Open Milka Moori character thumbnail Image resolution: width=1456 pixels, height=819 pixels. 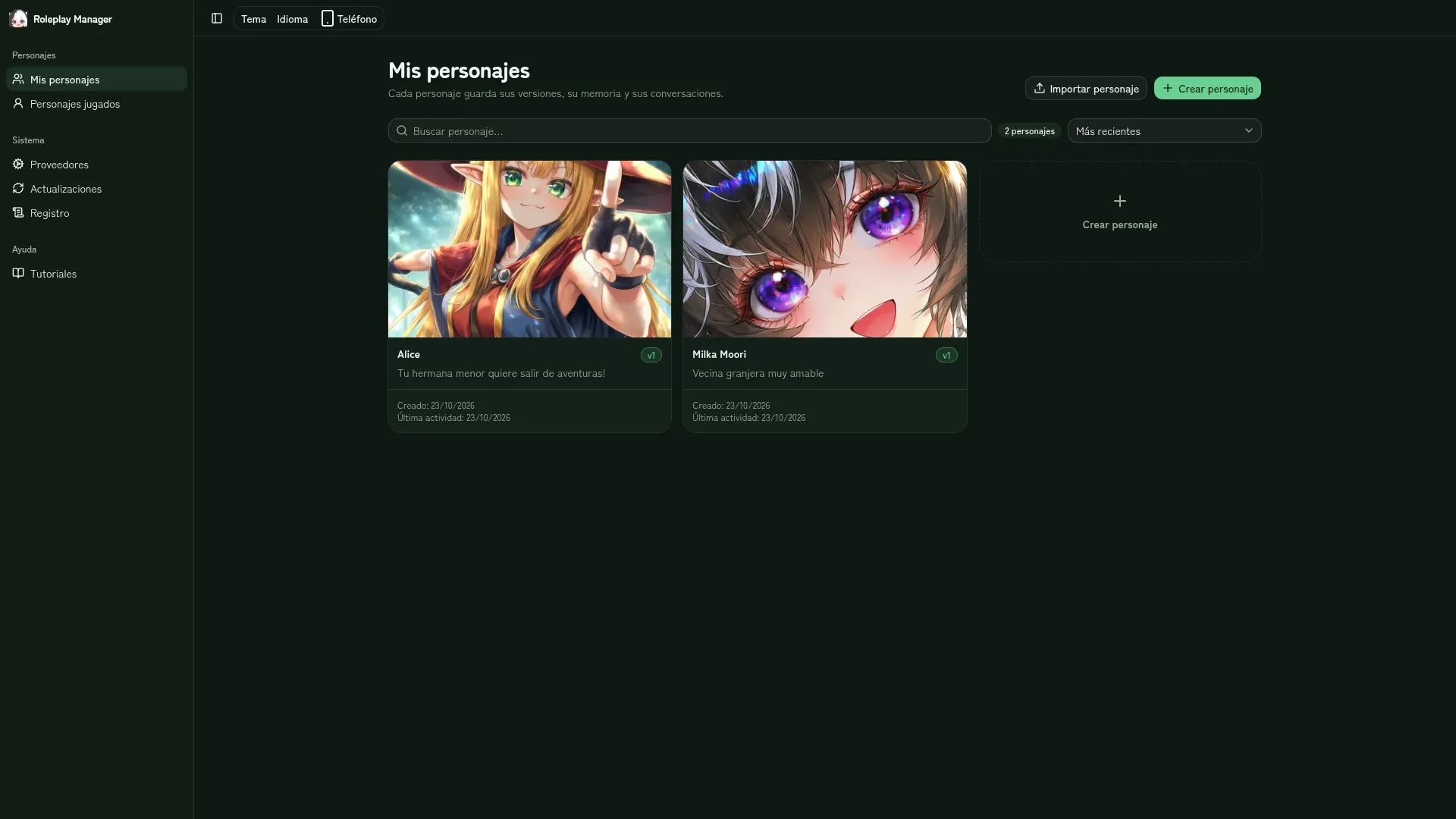(825, 249)
